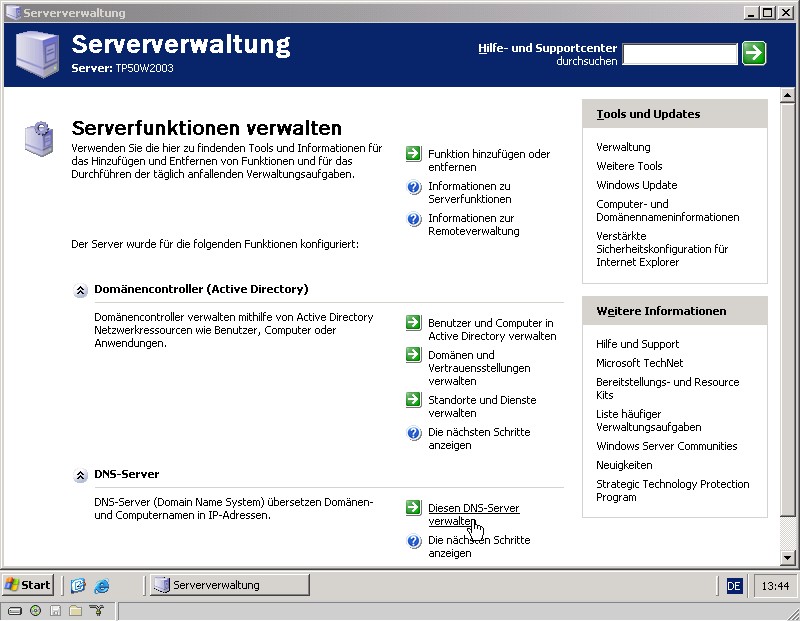The image size is (800, 621).
Task: Open the Microsoft TechNet link
Action: coord(639,363)
